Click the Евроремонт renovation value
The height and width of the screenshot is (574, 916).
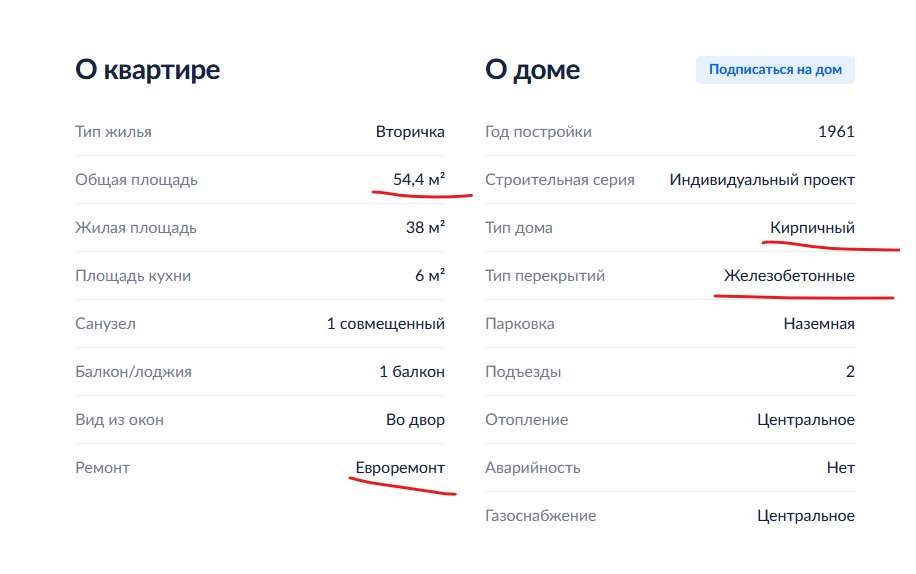pyautogui.click(x=400, y=468)
